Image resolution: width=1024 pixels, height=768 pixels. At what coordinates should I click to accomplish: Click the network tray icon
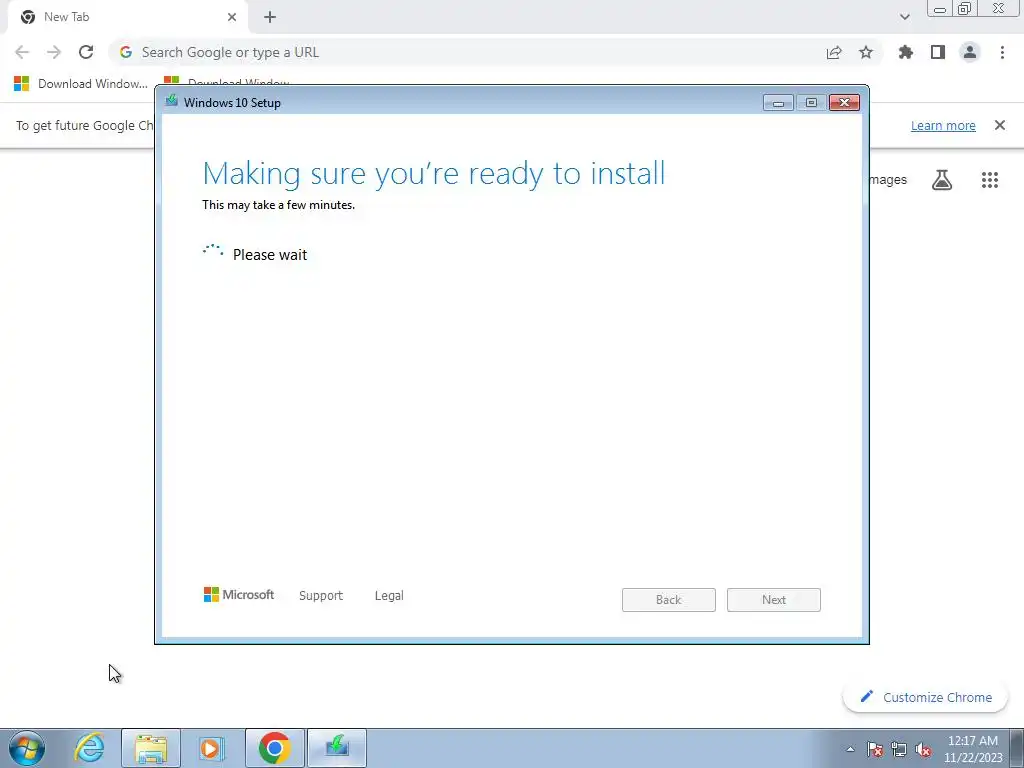899,749
